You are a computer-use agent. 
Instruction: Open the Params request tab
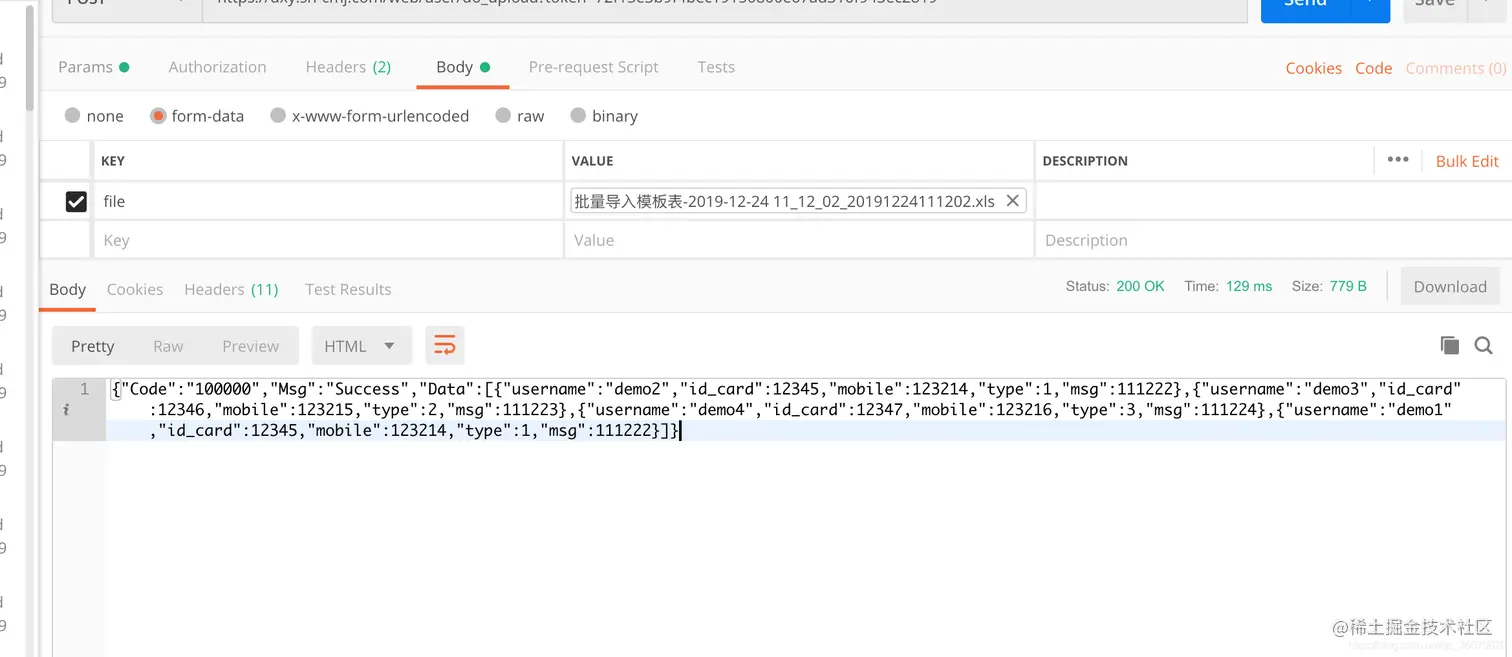pyautogui.click(x=93, y=67)
